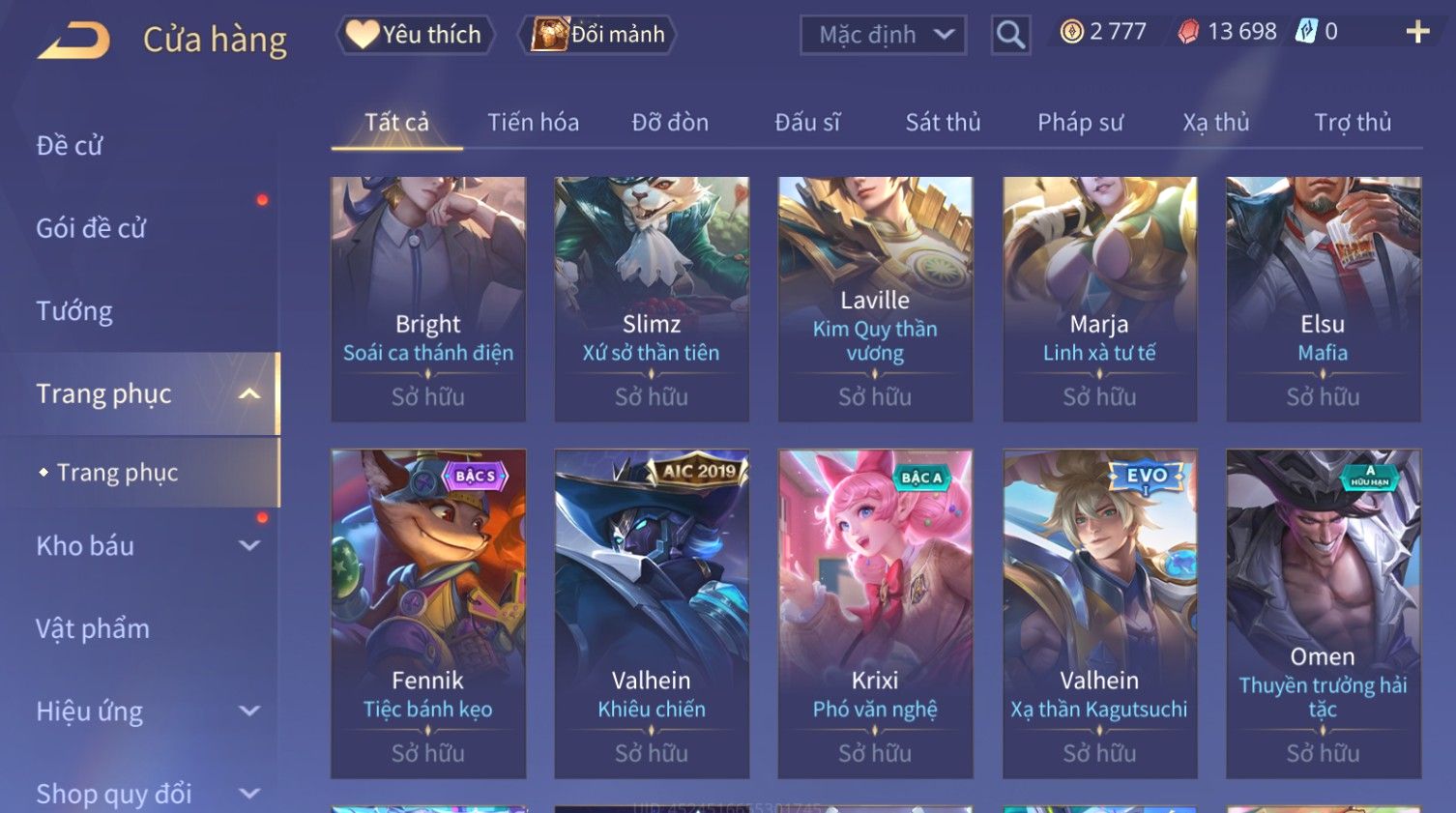The width and height of the screenshot is (1456, 813).
Task: Click the plus icon to add currency
Action: click(x=1417, y=32)
